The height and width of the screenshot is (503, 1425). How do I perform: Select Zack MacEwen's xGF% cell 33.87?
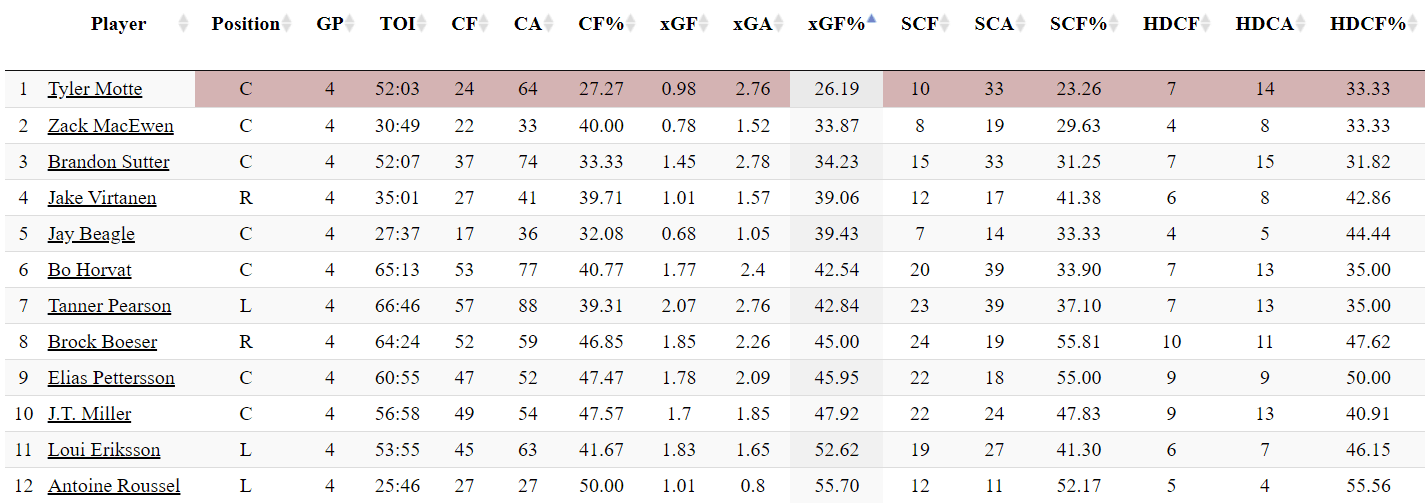point(837,126)
